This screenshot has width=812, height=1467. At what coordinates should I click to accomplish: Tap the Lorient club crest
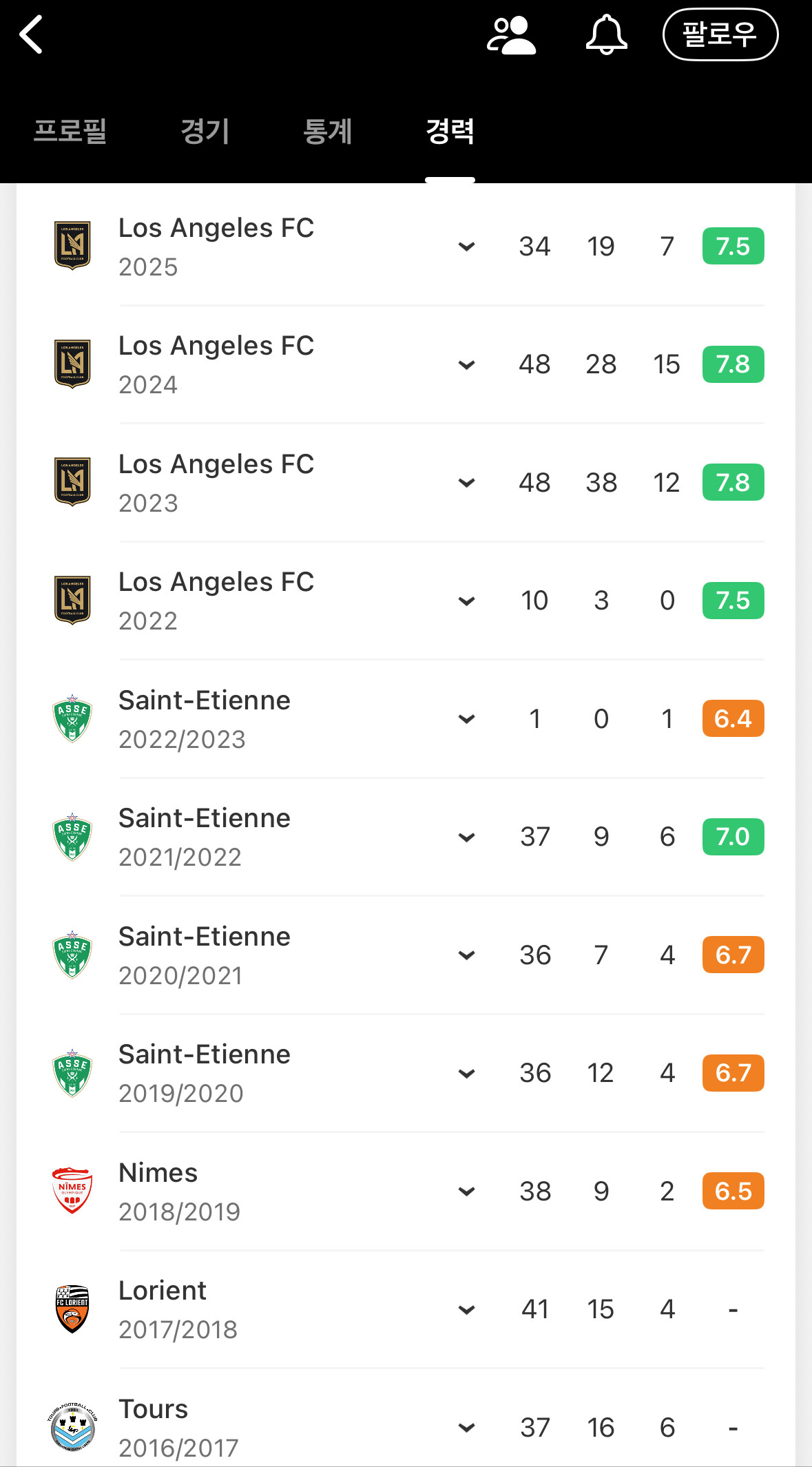[72, 1309]
